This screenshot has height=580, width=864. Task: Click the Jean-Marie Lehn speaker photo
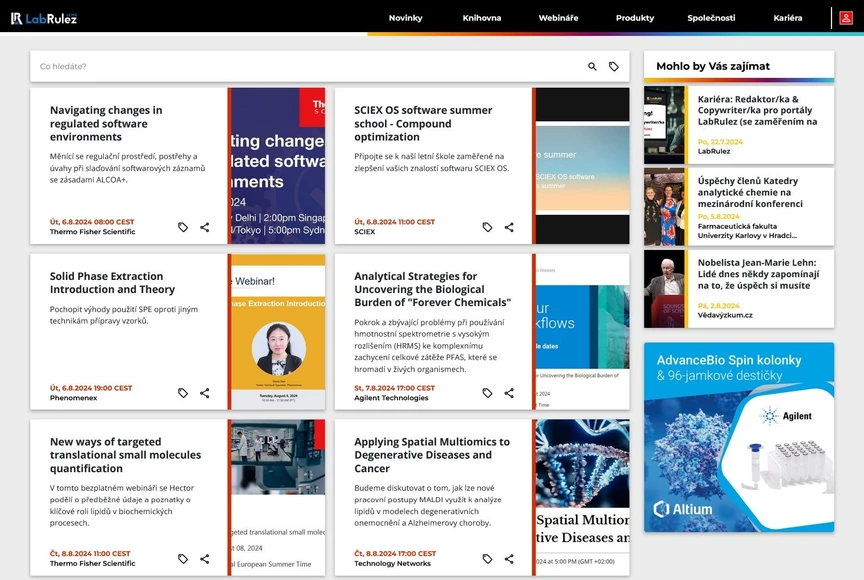point(664,289)
